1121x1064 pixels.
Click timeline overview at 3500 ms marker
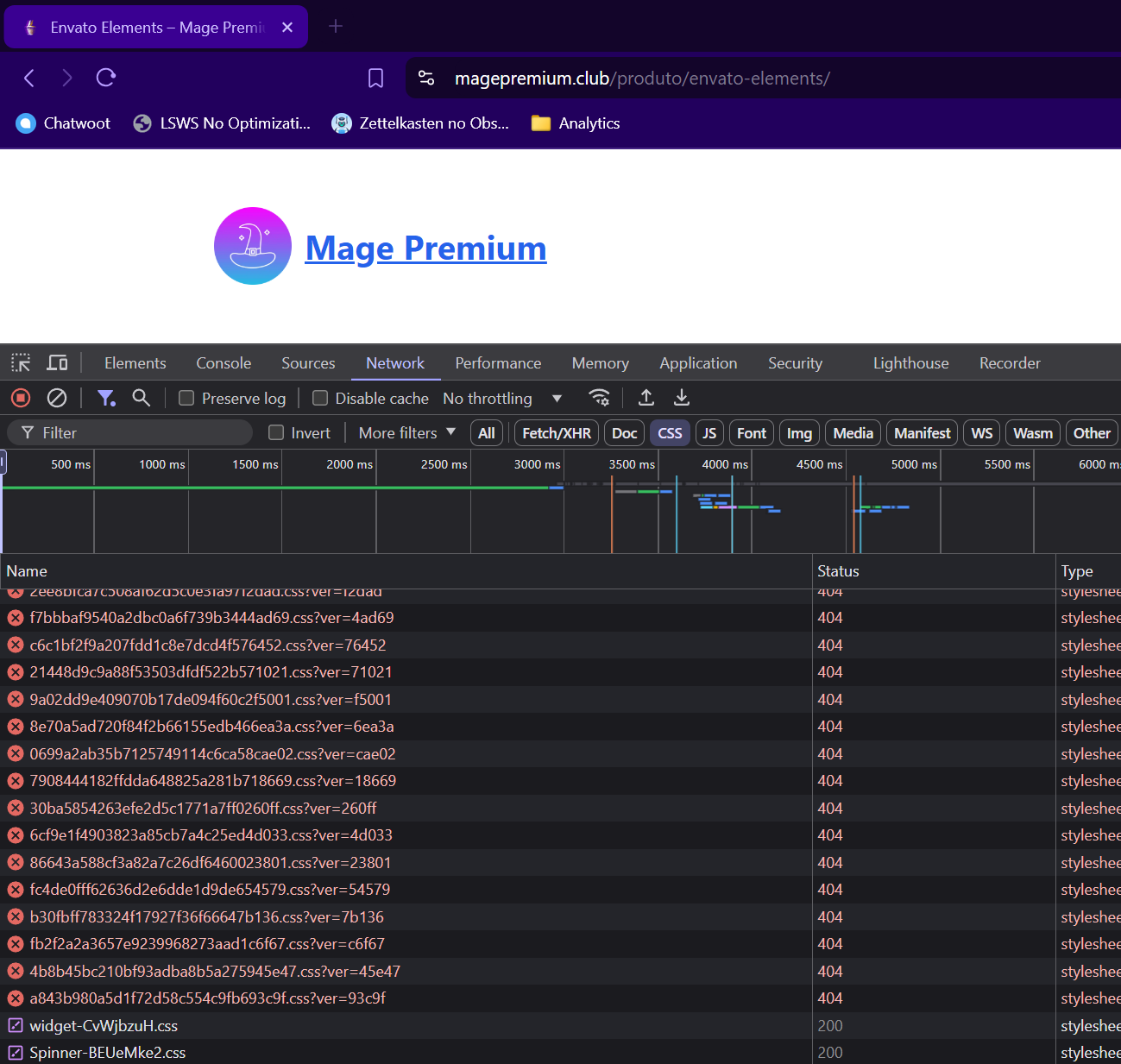tap(632, 464)
